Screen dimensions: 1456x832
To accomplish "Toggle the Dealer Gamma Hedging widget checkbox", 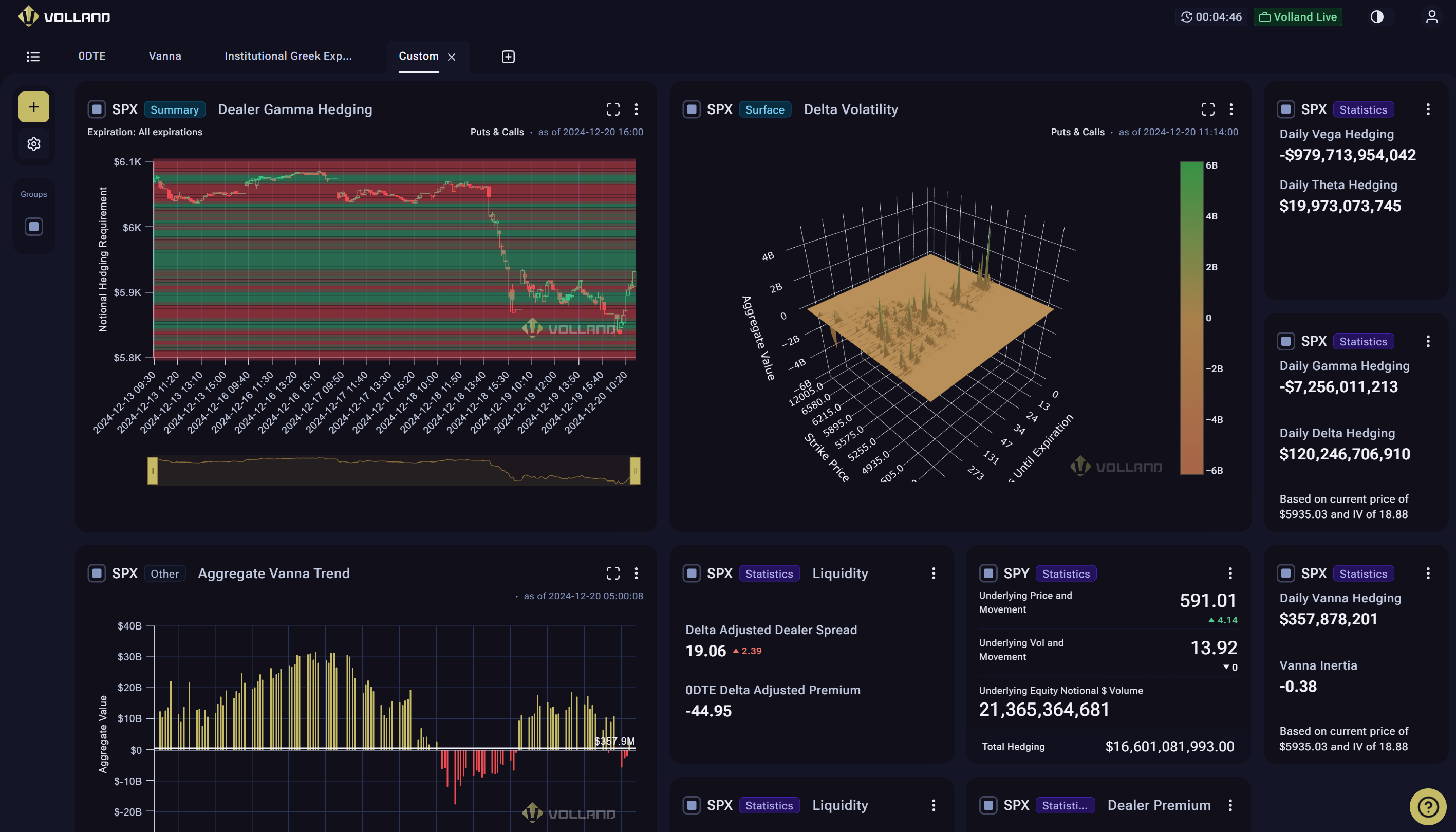I will click(x=97, y=109).
